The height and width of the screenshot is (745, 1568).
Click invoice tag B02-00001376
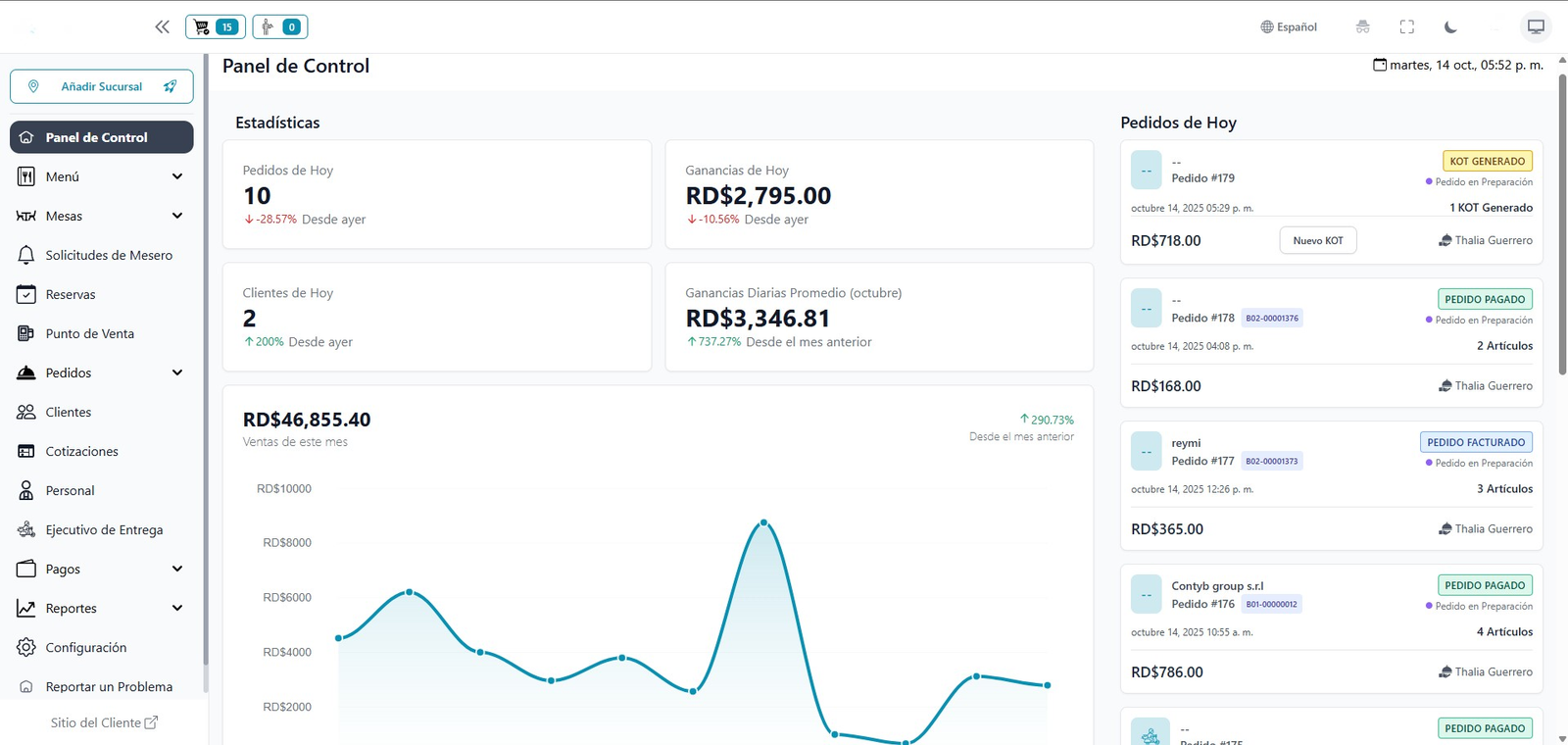click(x=1272, y=318)
